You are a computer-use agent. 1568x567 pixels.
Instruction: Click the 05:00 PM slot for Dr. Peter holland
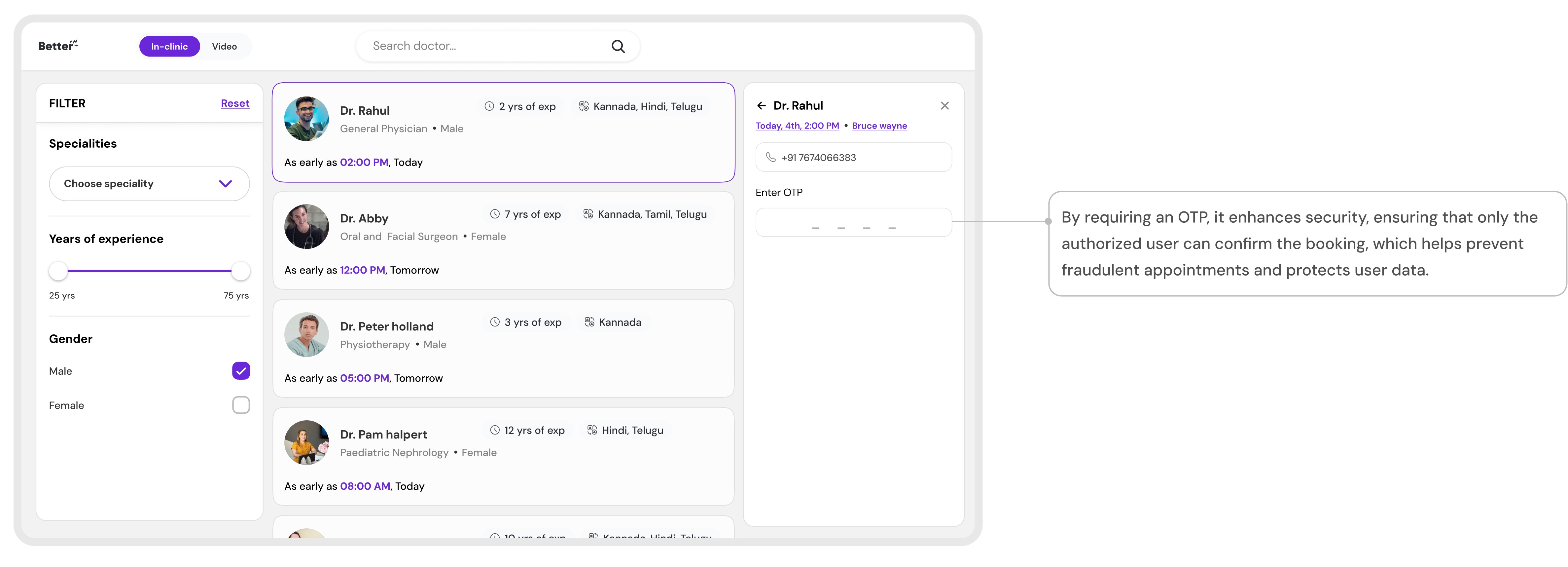click(x=365, y=378)
